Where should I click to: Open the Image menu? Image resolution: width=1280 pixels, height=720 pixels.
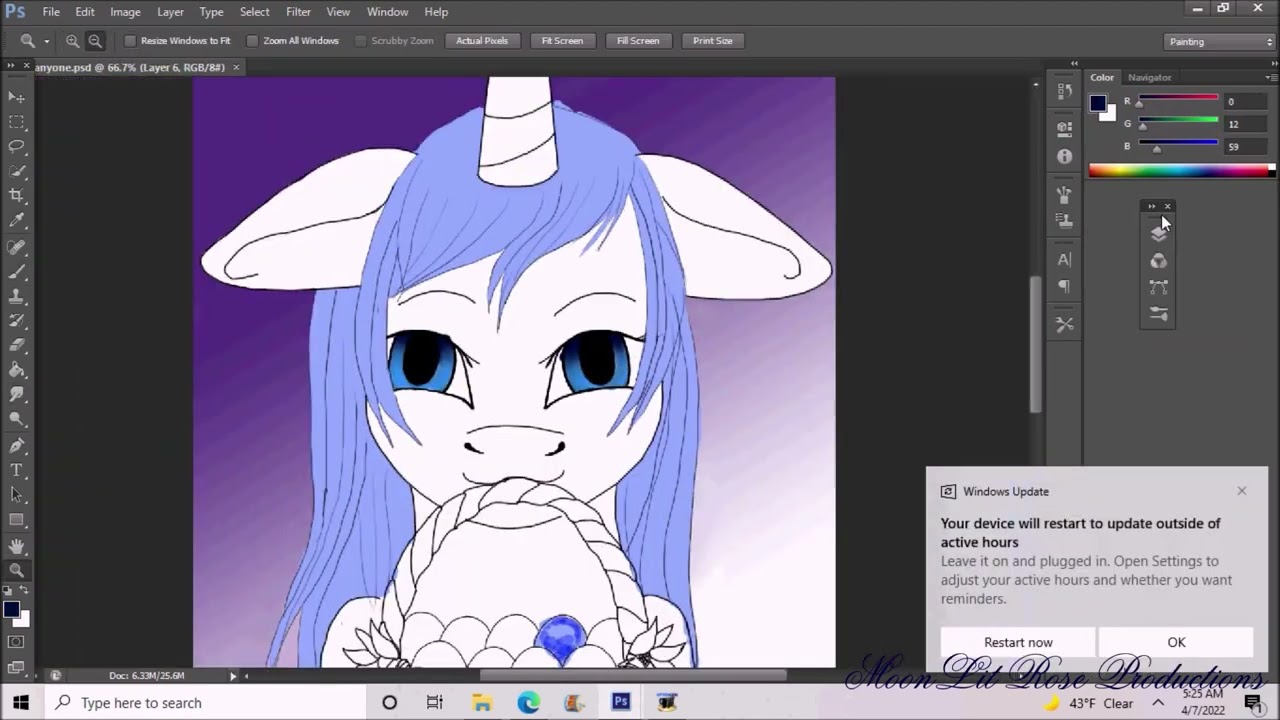[125, 12]
